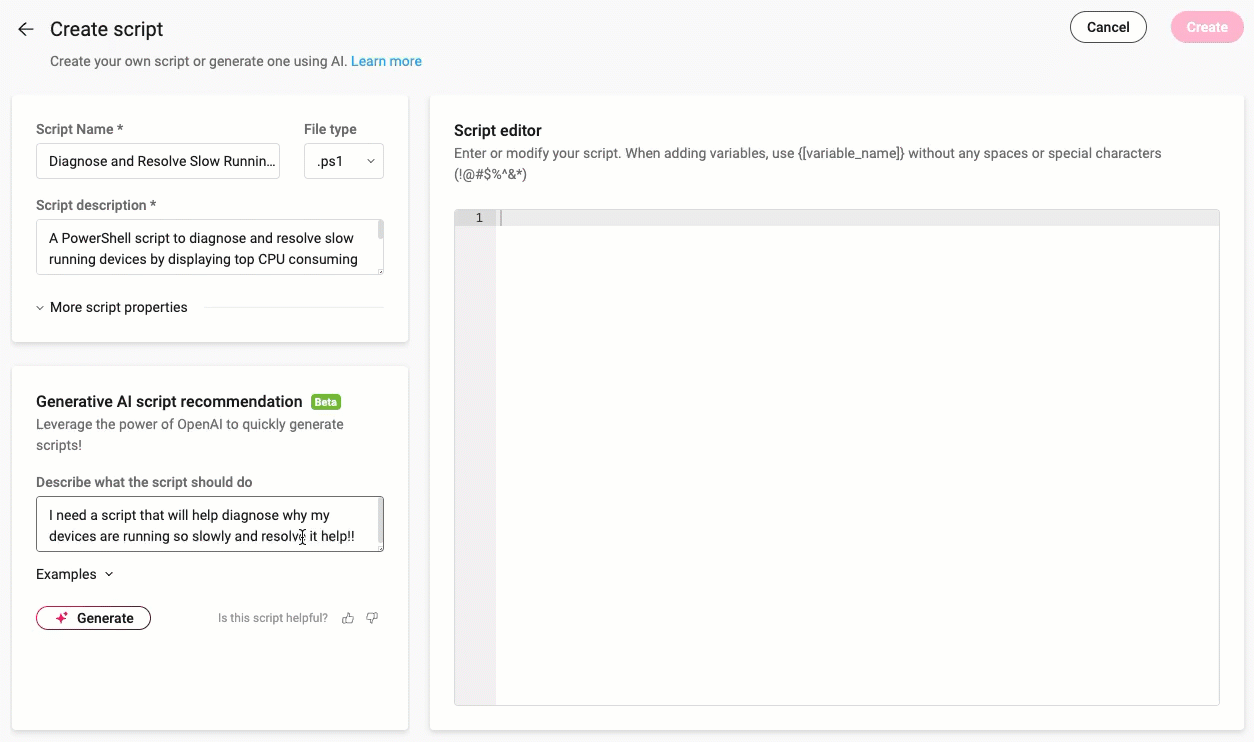Viewport: 1254px width, 742px height.
Task: Click the thumbs down feedback icon
Action: 372,618
